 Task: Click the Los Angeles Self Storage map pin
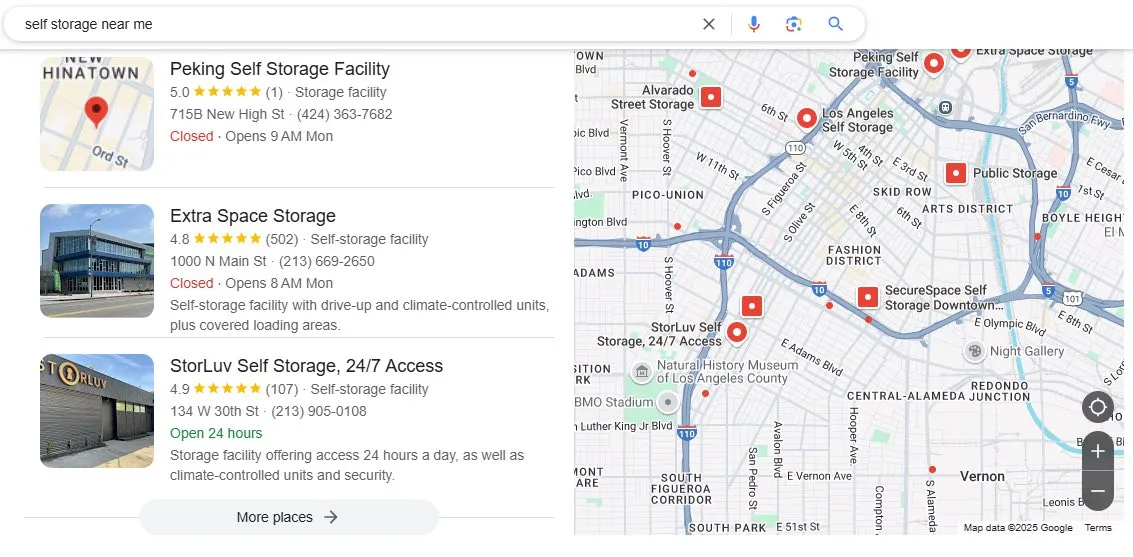point(807,118)
